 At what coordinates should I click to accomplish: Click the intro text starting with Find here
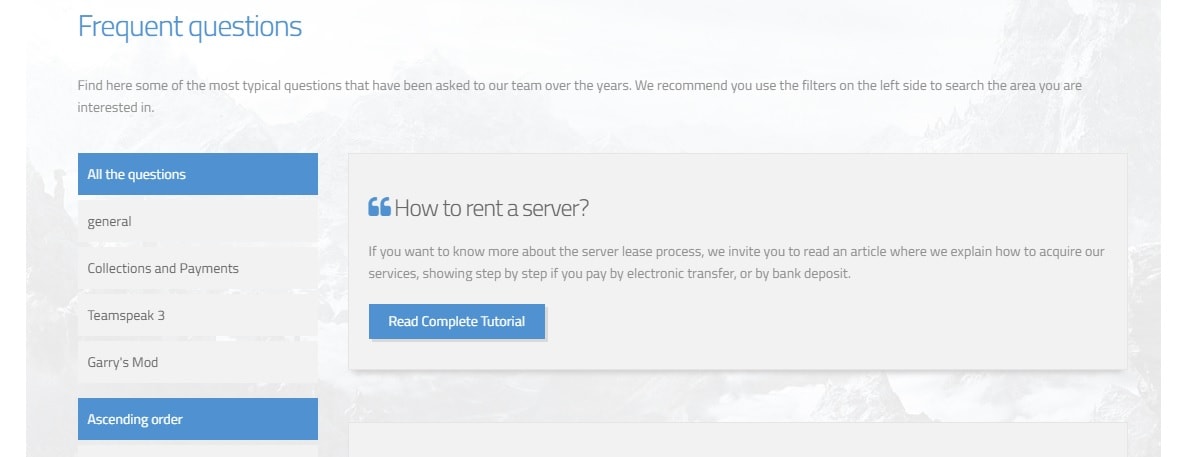(580, 96)
